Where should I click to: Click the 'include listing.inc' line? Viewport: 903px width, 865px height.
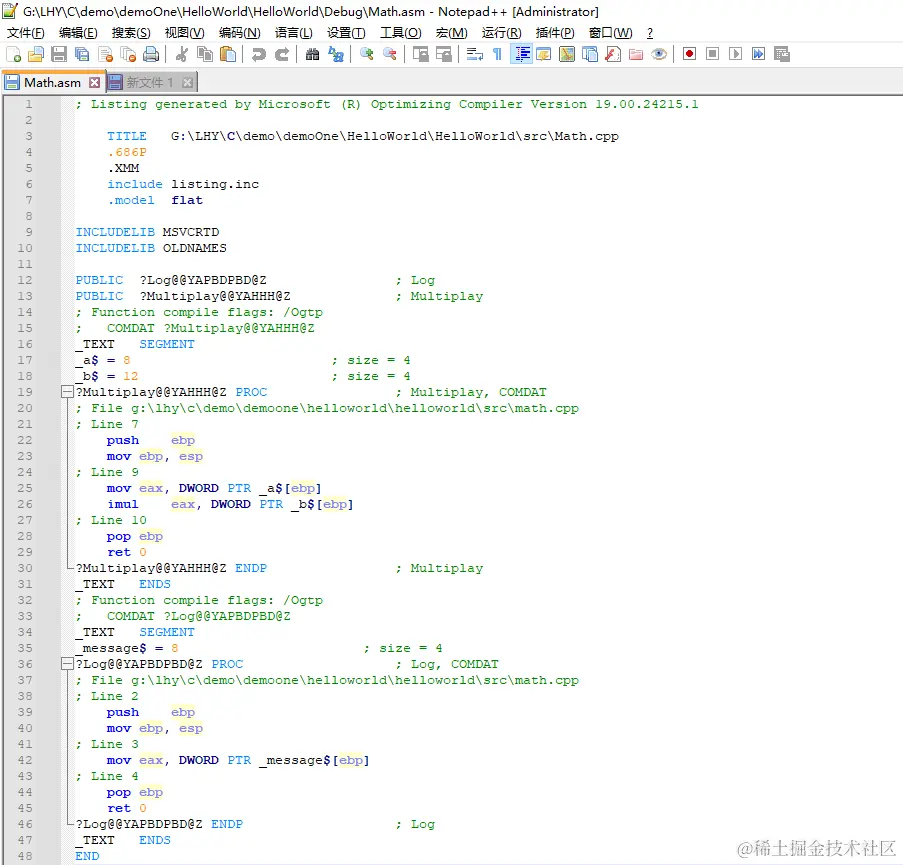[x=183, y=184]
